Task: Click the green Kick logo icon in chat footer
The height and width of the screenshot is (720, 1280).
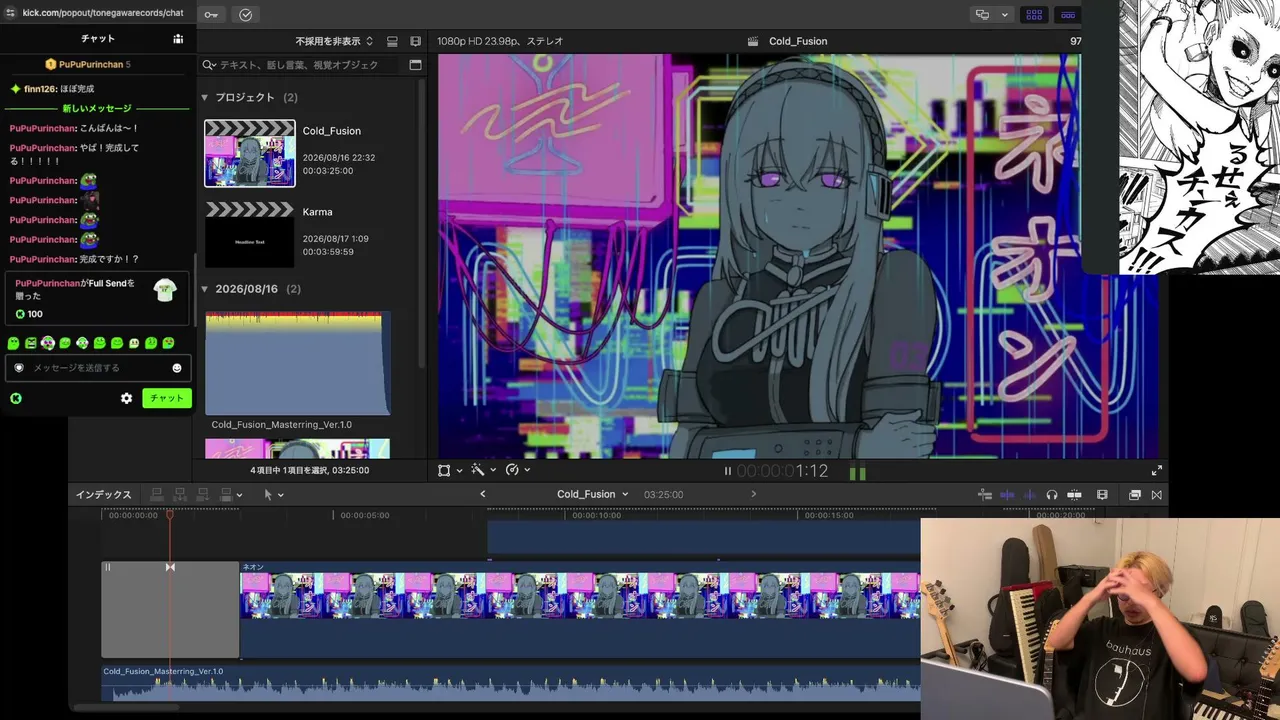Action: click(16, 398)
